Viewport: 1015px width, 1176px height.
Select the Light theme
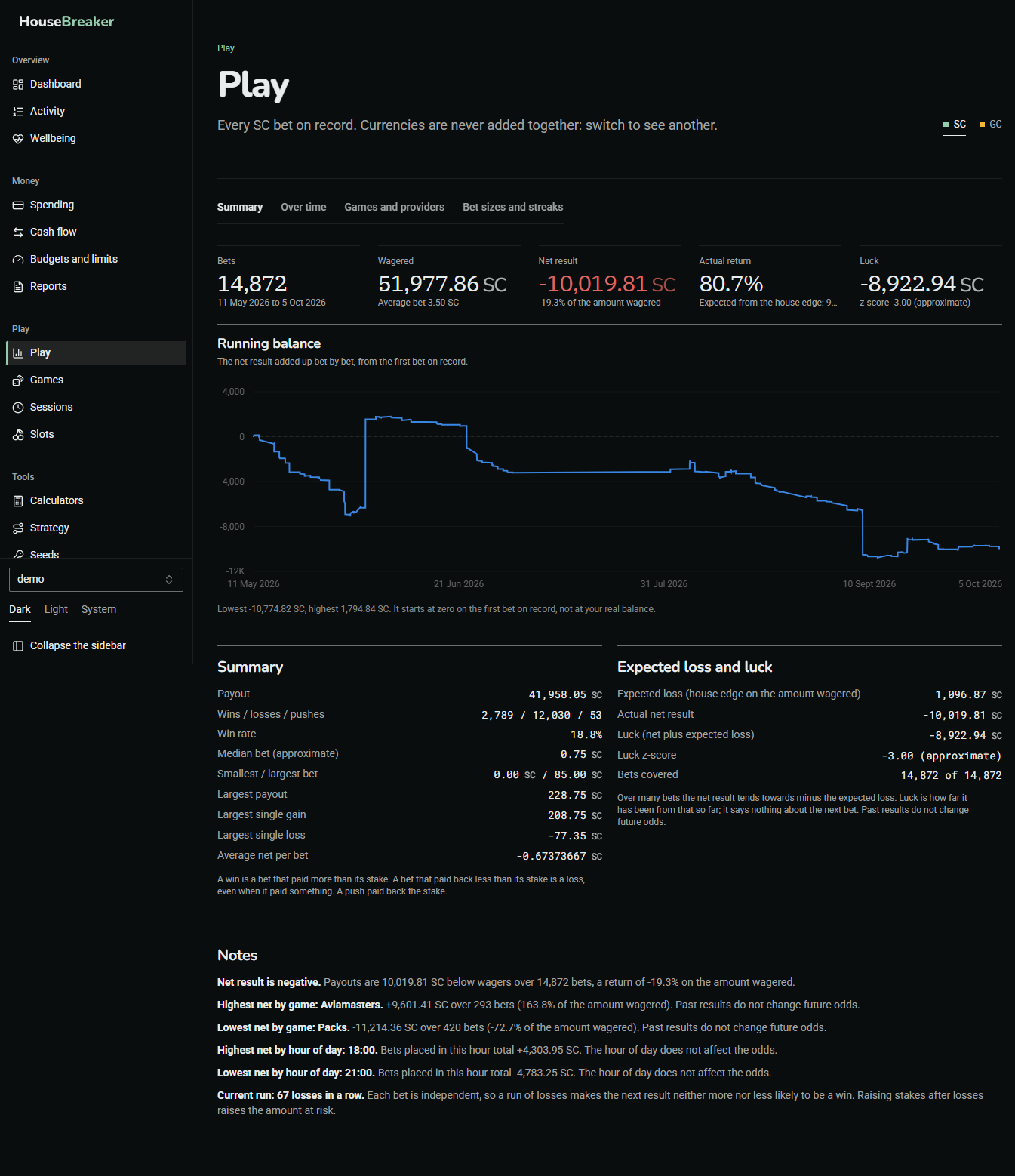[x=56, y=609]
